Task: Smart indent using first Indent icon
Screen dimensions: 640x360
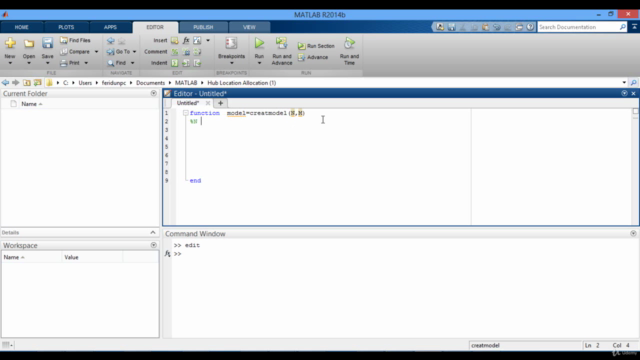Action: click(x=175, y=63)
